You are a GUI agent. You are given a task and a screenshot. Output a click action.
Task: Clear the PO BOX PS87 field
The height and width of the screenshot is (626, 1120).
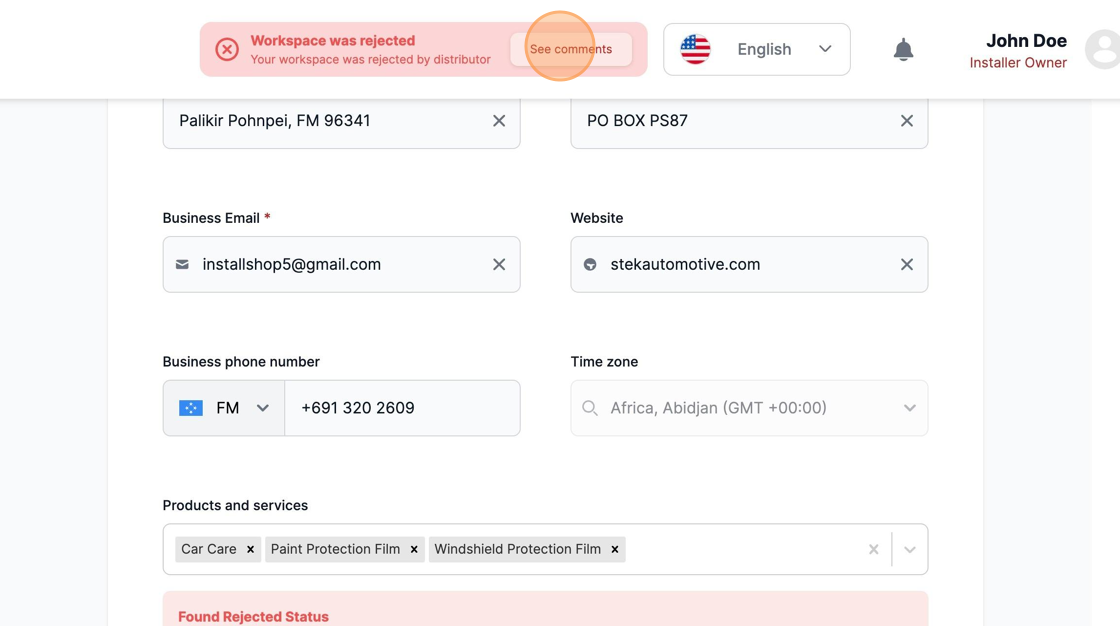click(906, 121)
